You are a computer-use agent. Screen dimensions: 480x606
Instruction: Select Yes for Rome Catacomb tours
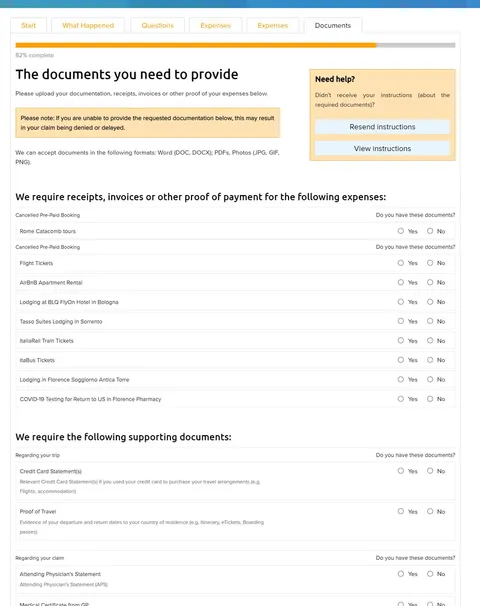click(x=401, y=231)
